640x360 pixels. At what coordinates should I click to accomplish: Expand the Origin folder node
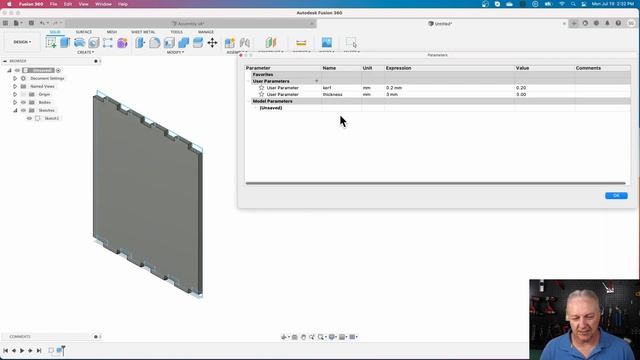tap(15, 94)
